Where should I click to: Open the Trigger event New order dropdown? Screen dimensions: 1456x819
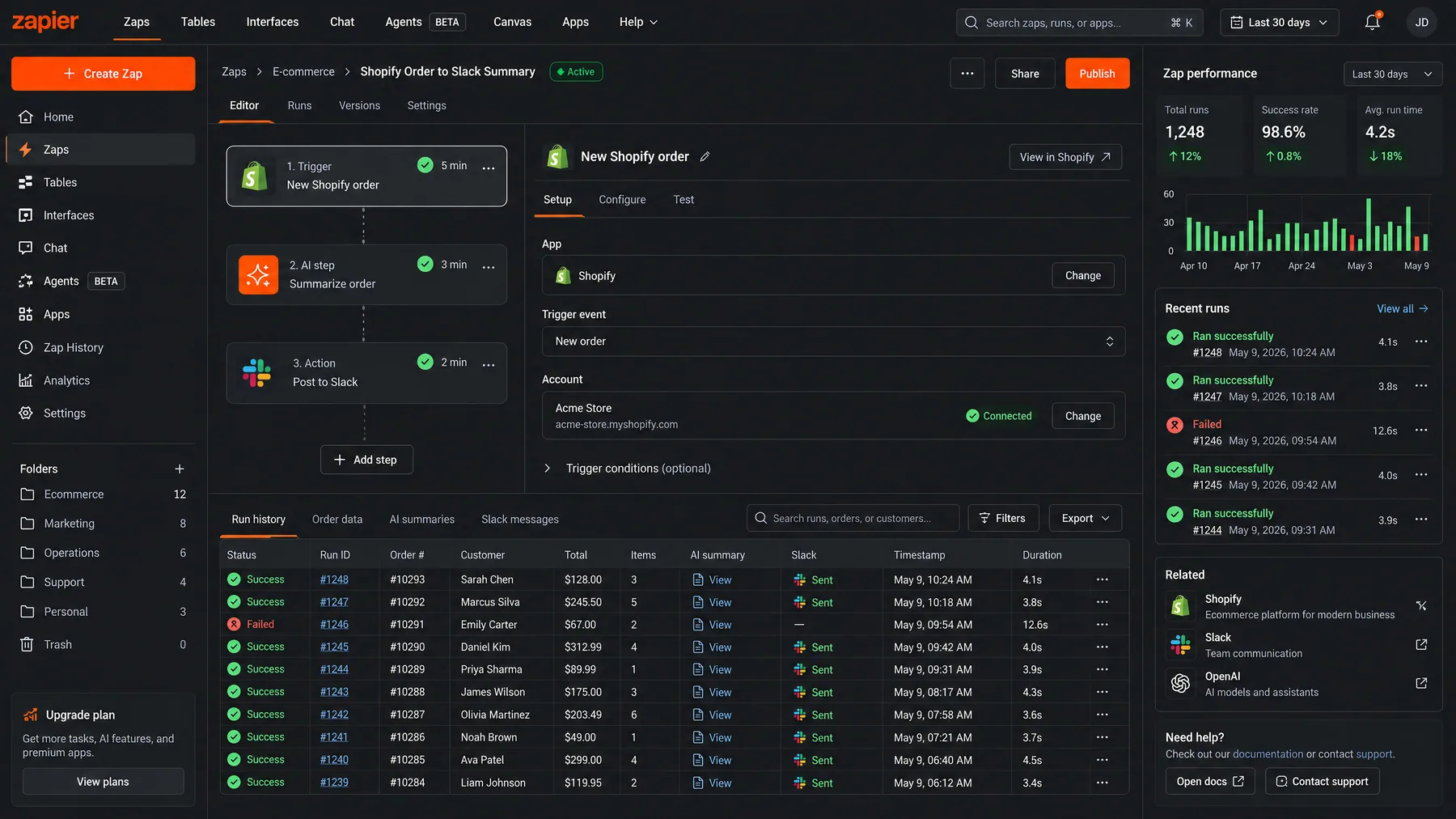click(833, 342)
